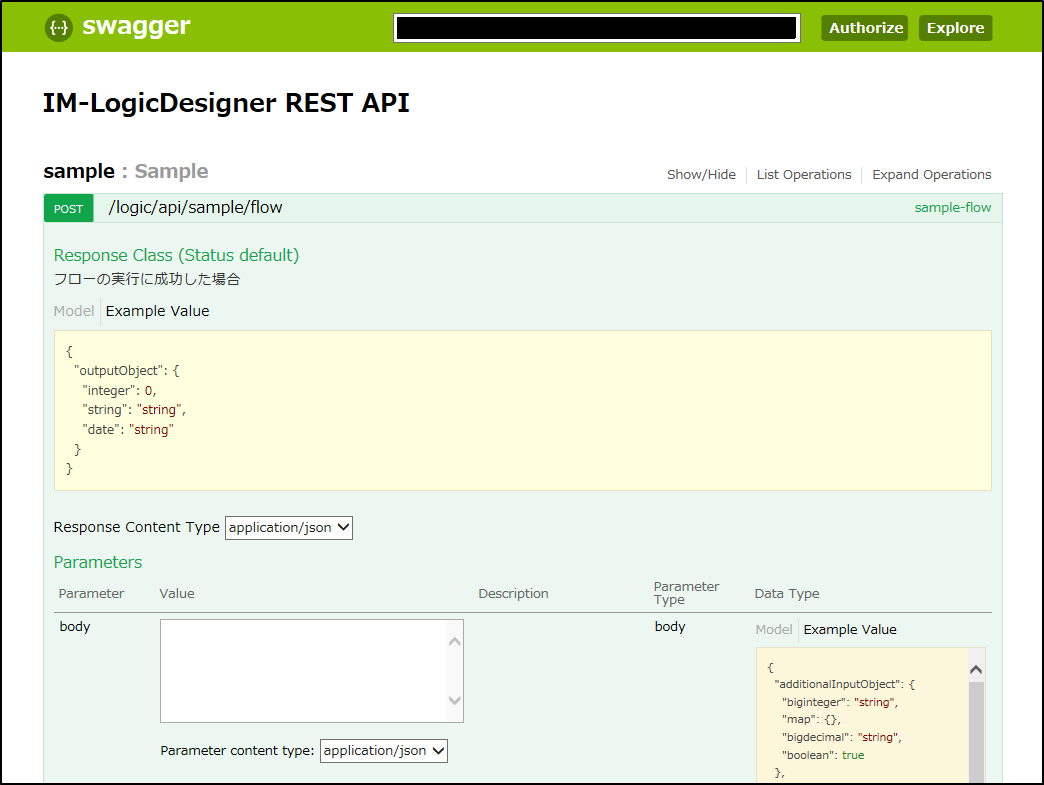The height and width of the screenshot is (785, 1044).
Task: Select body Data Type Example Value tab
Action: point(850,629)
